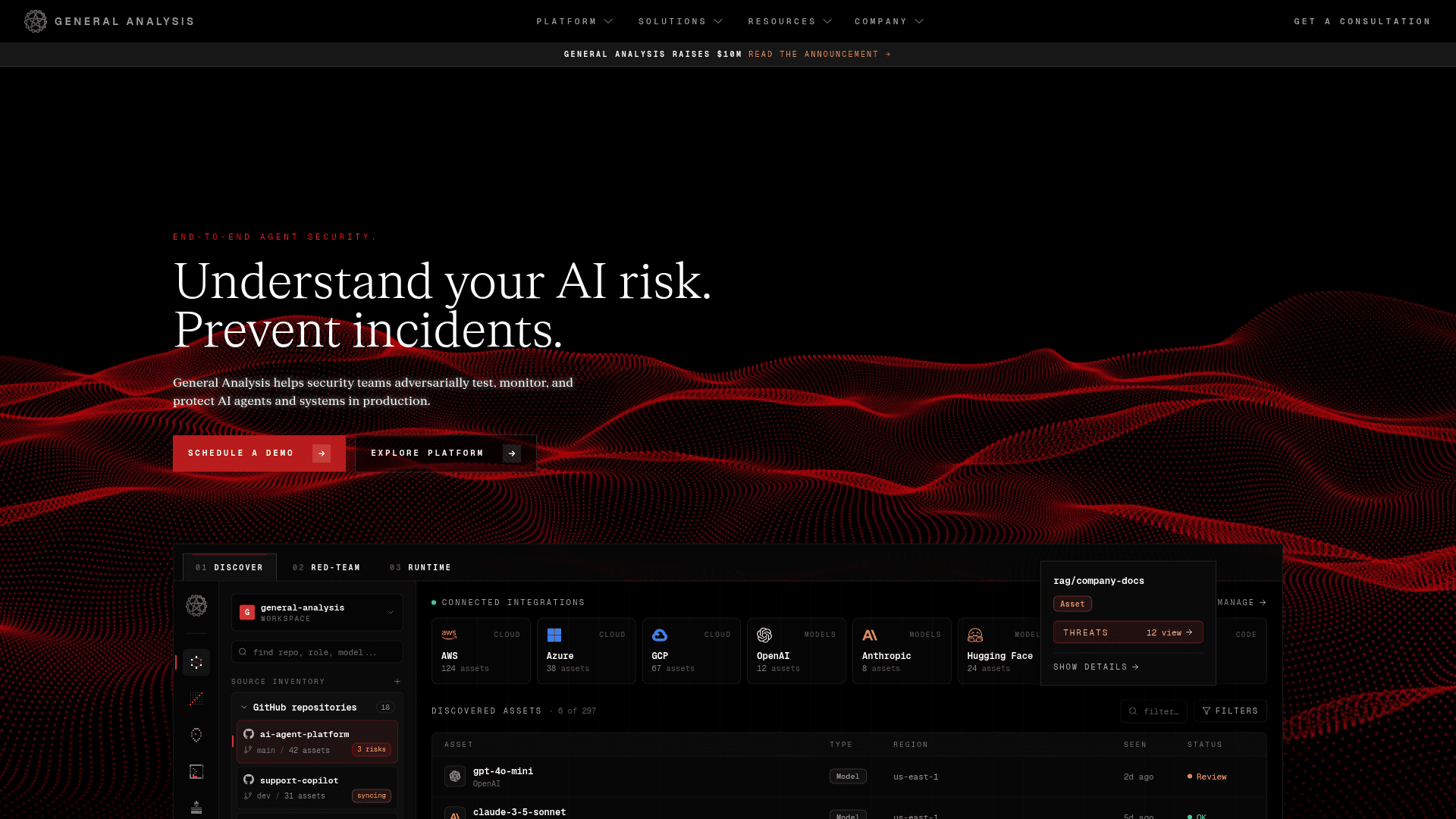Open the Azure integration card
The height and width of the screenshot is (819, 1456).
(x=586, y=651)
